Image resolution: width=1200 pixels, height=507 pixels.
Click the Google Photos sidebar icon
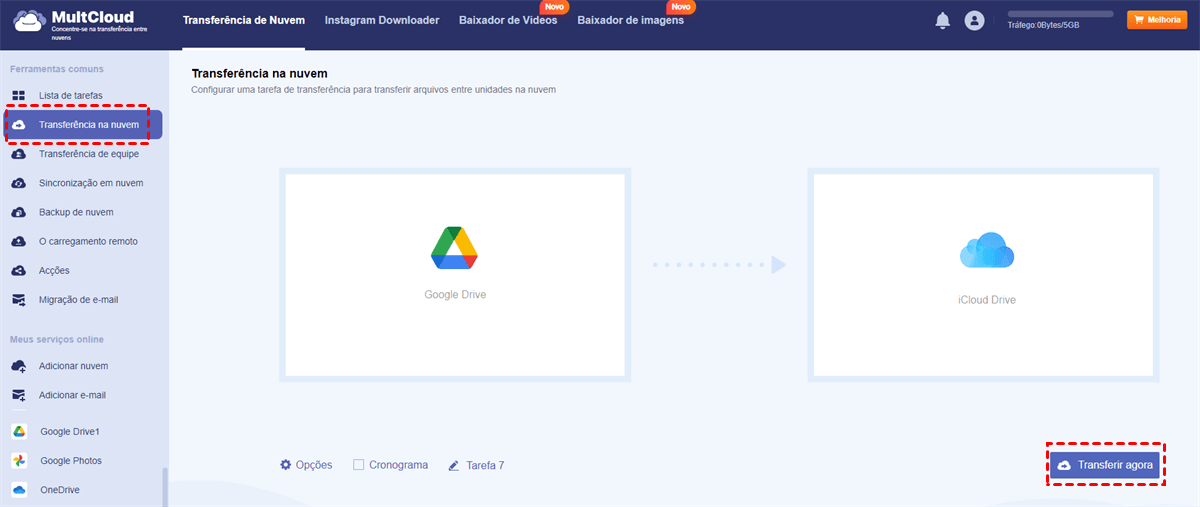[19, 461]
